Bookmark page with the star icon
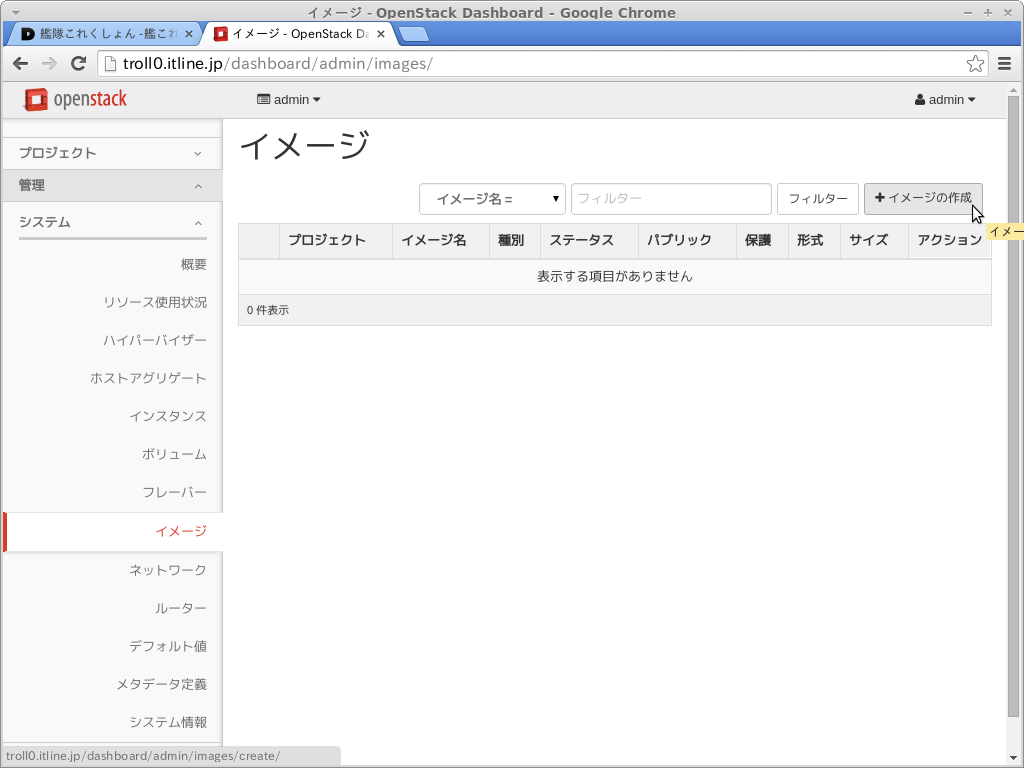 (x=975, y=64)
